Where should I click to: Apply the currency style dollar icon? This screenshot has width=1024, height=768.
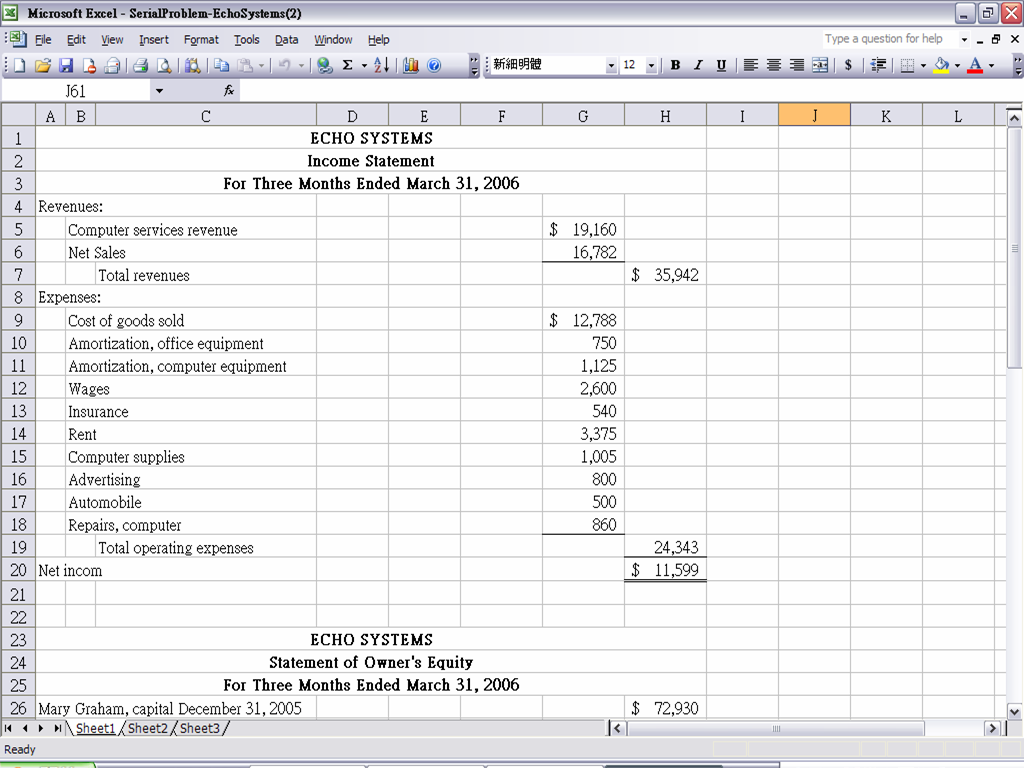tap(848, 65)
